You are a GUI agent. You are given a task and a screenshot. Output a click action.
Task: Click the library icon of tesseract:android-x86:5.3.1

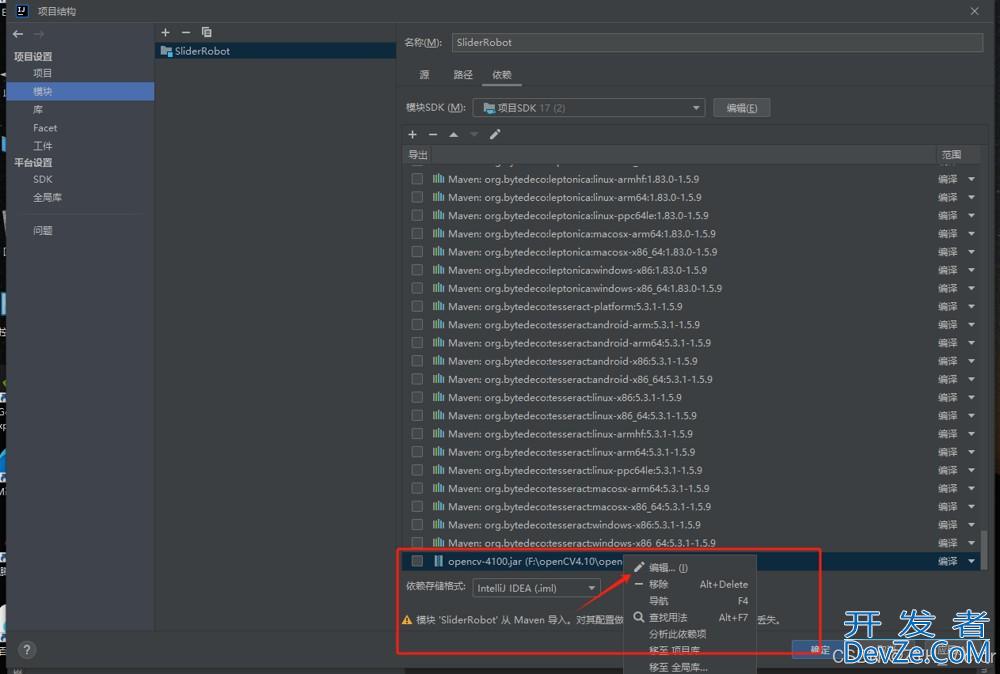point(438,361)
